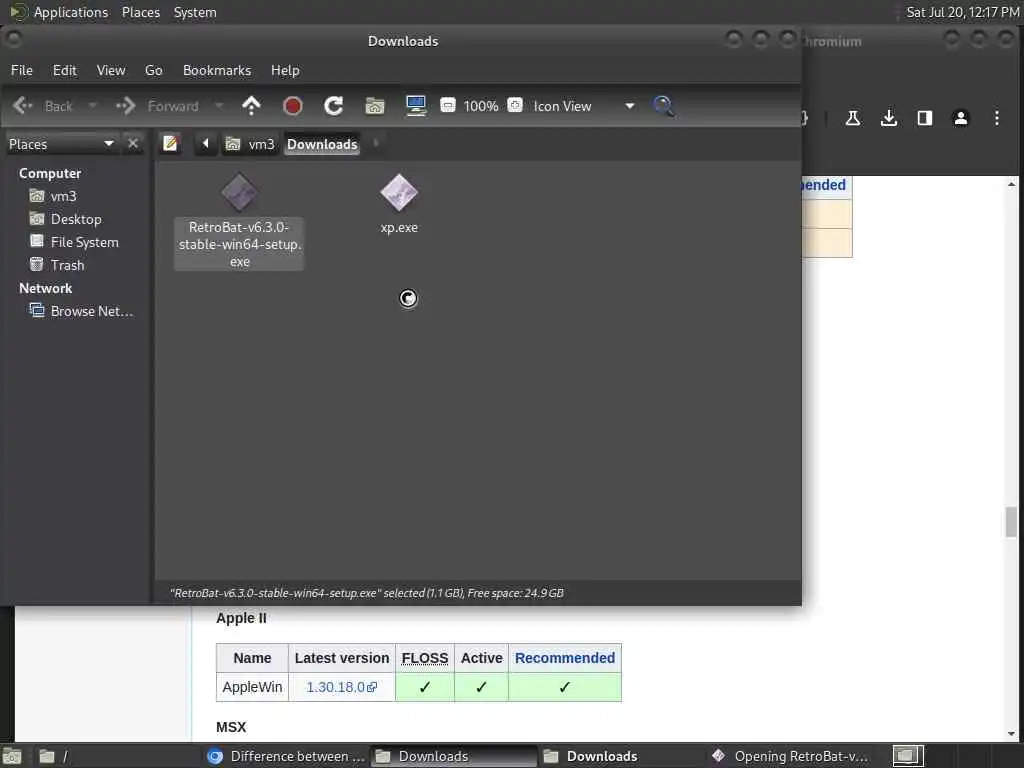
Task: Go to vm3 path button
Action: (250, 144)
